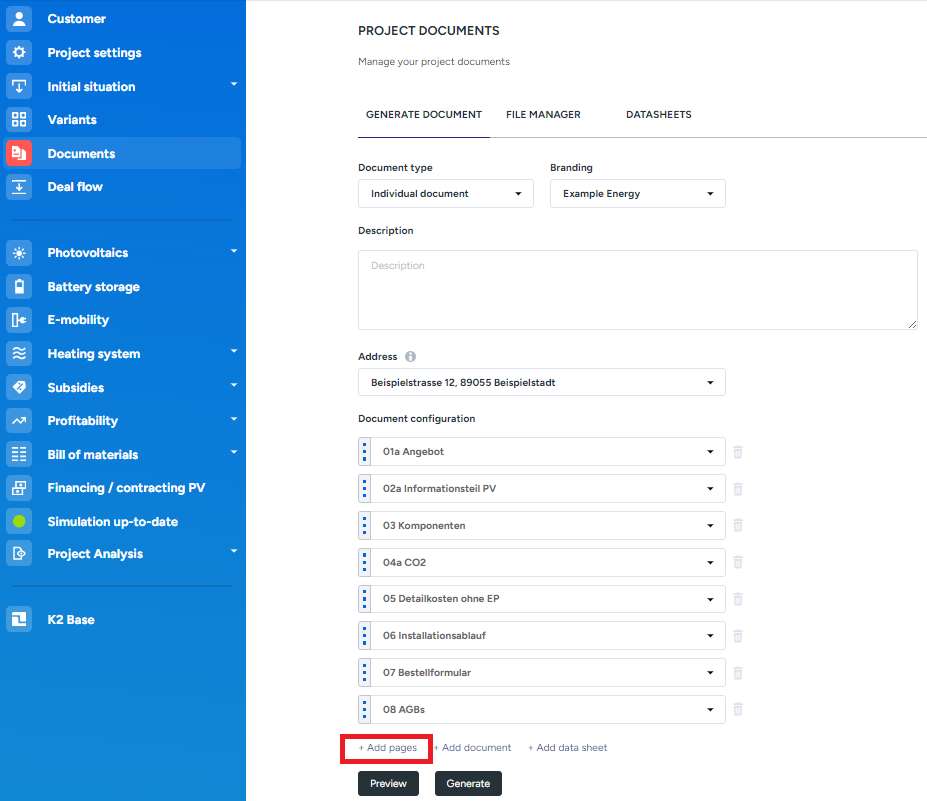Click the Address info icon
This screenshot has width=927, height=801.
click(x=410, y=357)
